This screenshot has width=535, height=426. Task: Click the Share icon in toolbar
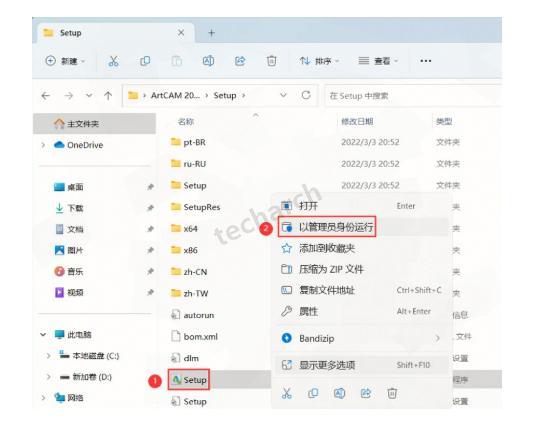pos(240,61)
